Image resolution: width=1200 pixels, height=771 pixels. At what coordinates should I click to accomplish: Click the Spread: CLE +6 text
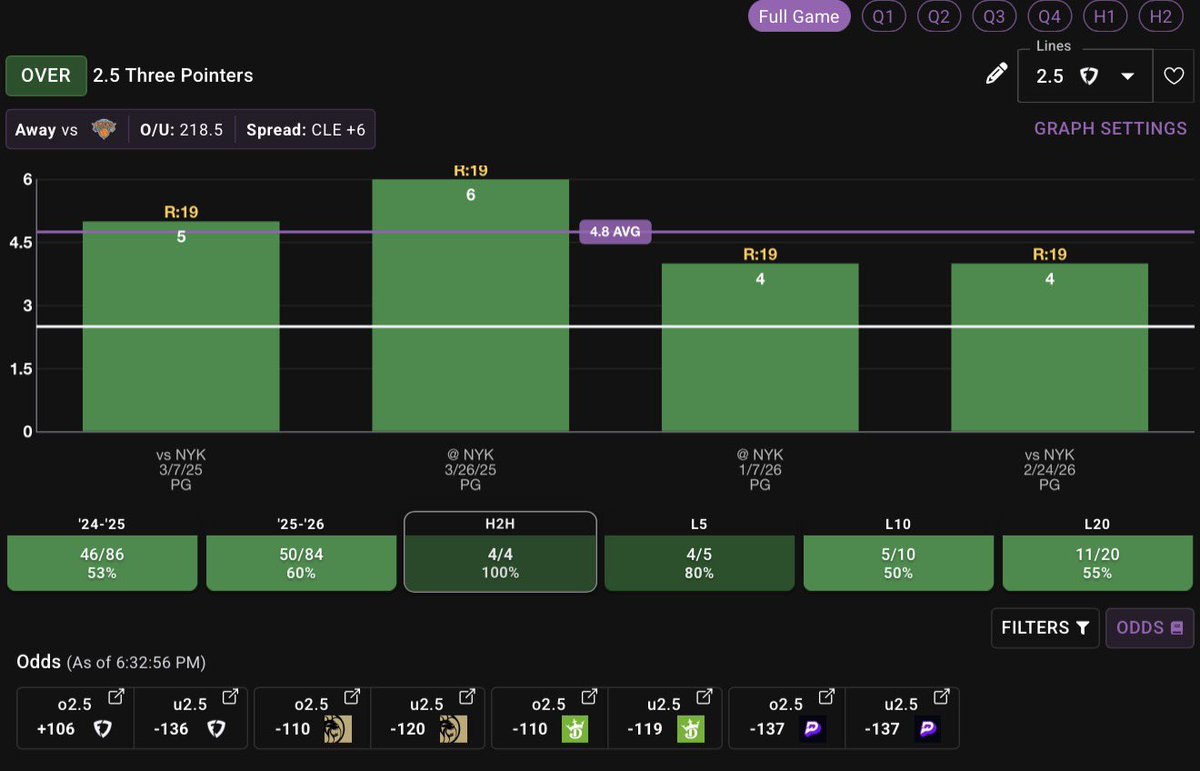pos(305,130)
